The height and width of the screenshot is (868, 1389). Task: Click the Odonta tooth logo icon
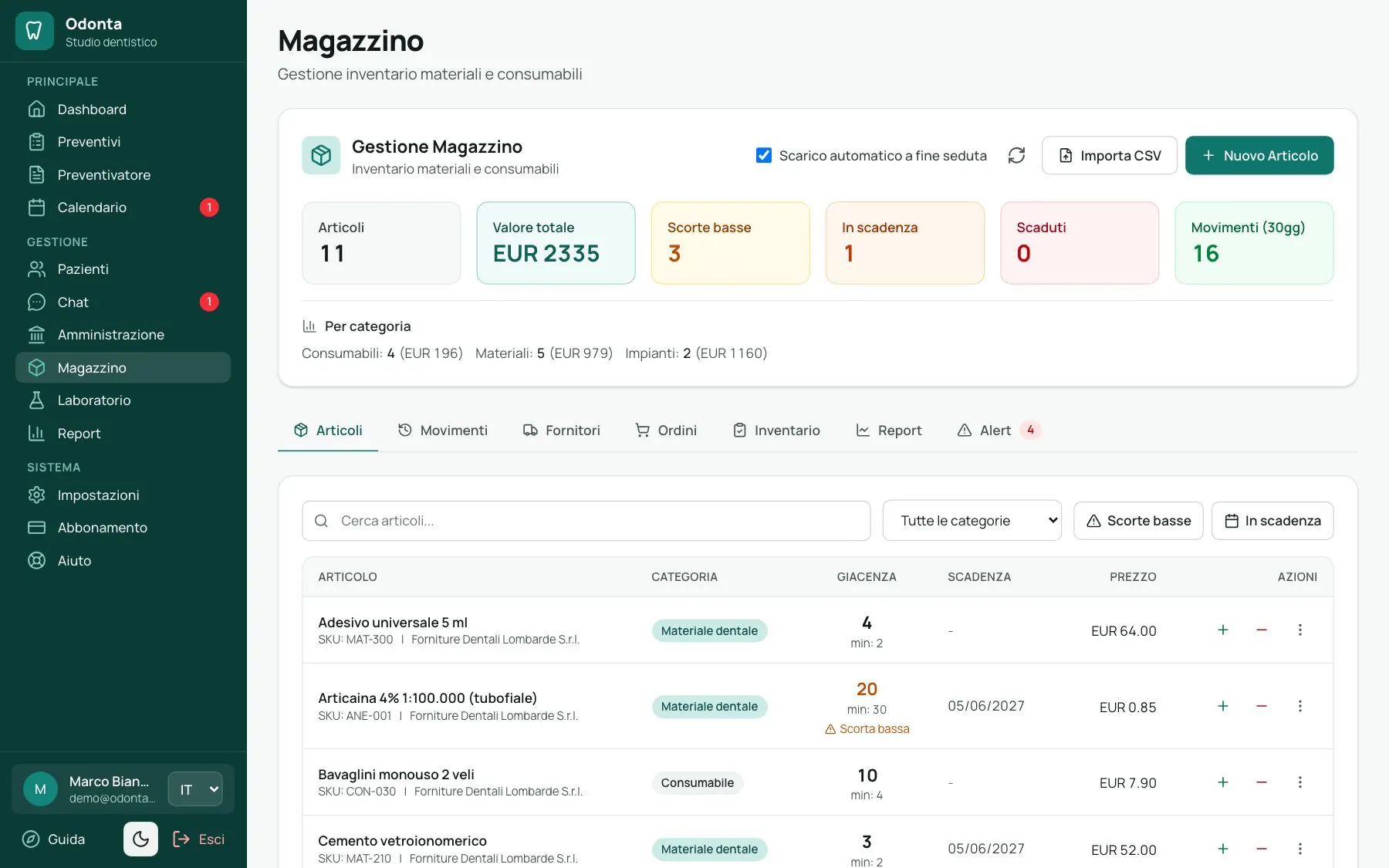coord(34,31)
